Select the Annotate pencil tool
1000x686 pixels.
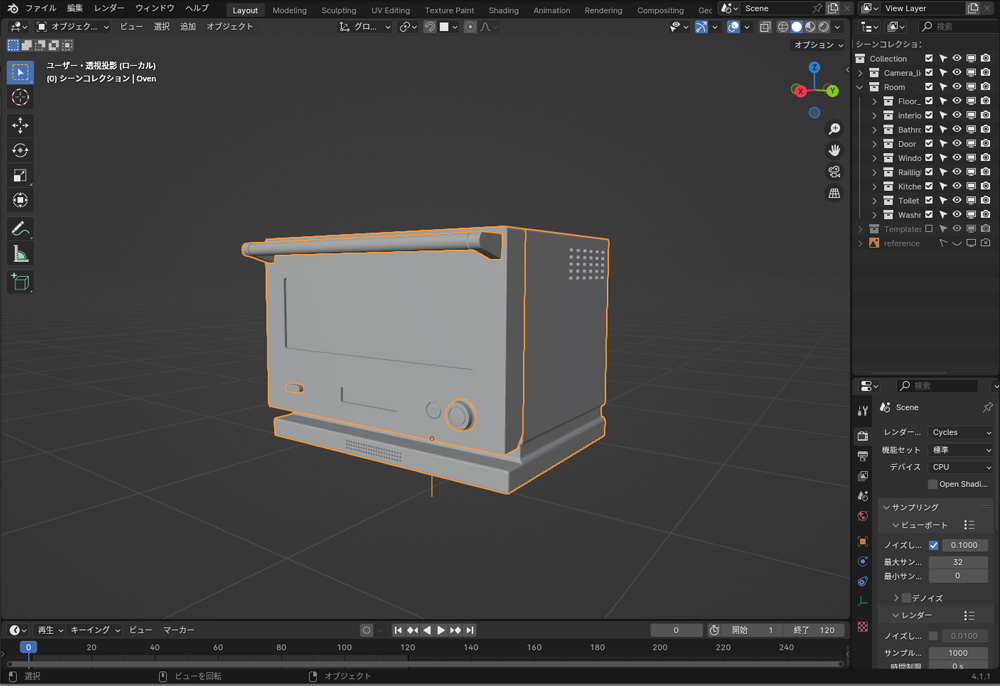click(20, 229)
